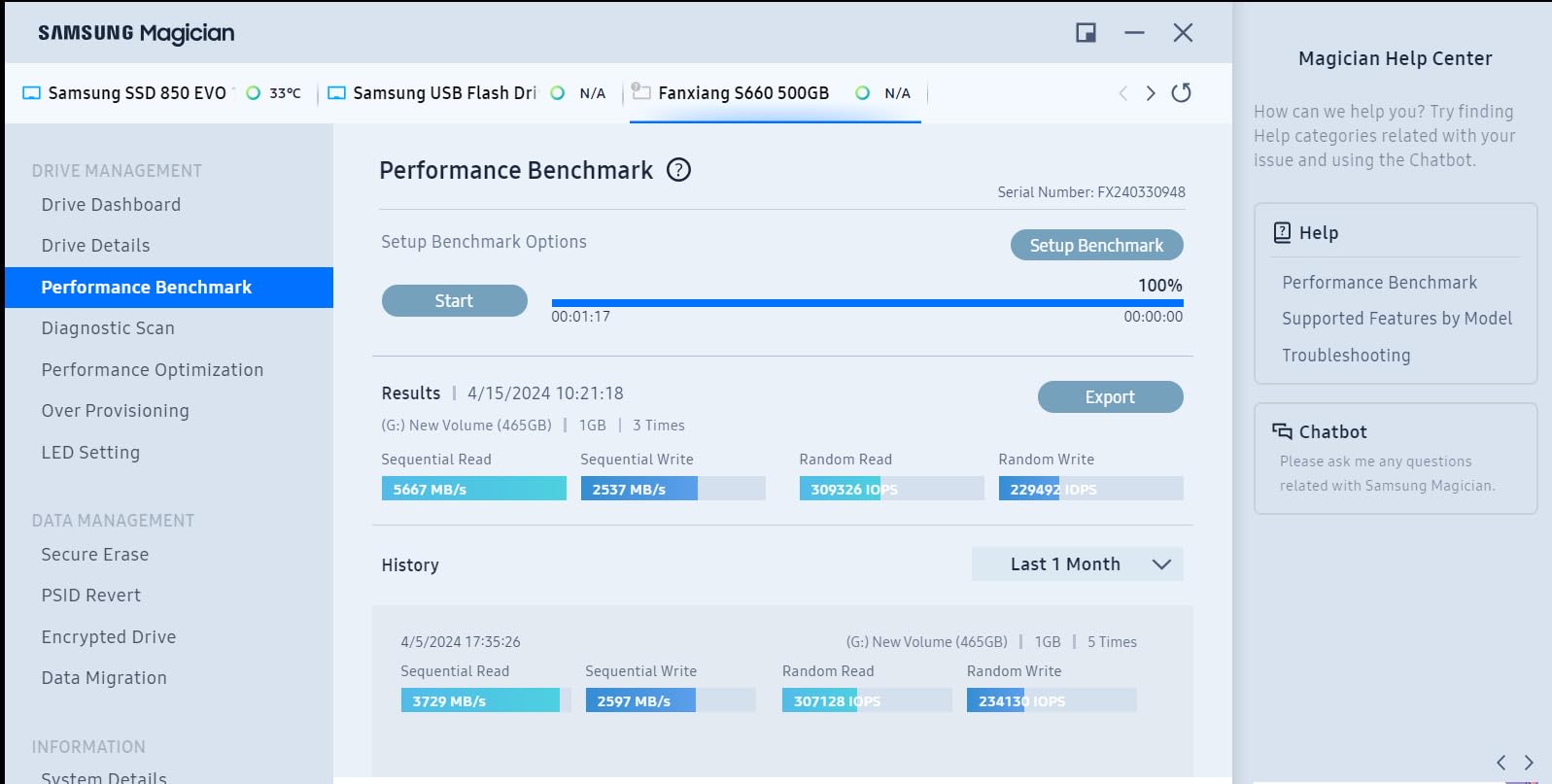This screenshot has width=1552, height=784.
Task: Click the Samsung USB Flash Drive icon
Action: [336, 93]
